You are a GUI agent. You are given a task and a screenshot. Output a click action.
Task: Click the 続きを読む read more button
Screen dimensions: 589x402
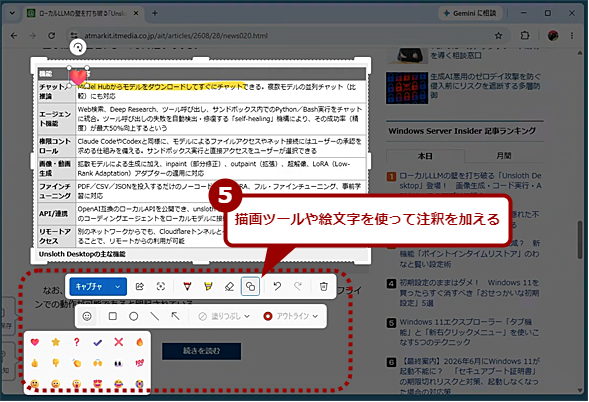201,351
